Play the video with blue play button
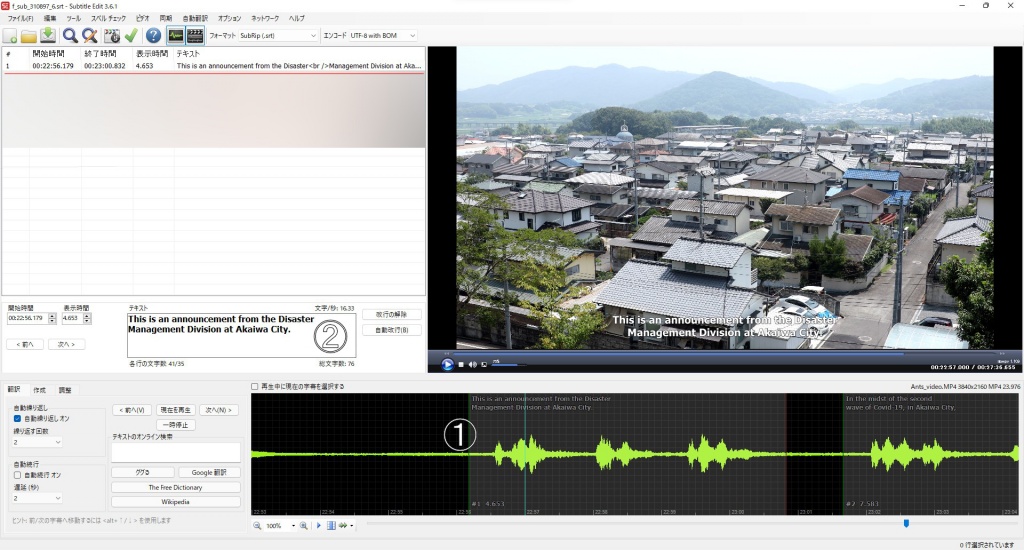The image size is (1024, 550). (x=447, y=364)
